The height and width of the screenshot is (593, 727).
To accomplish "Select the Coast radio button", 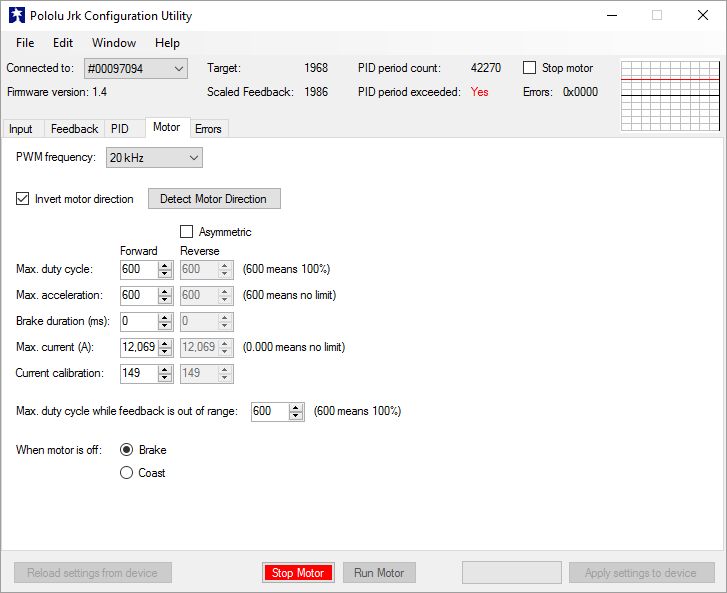I will (126, 473).
